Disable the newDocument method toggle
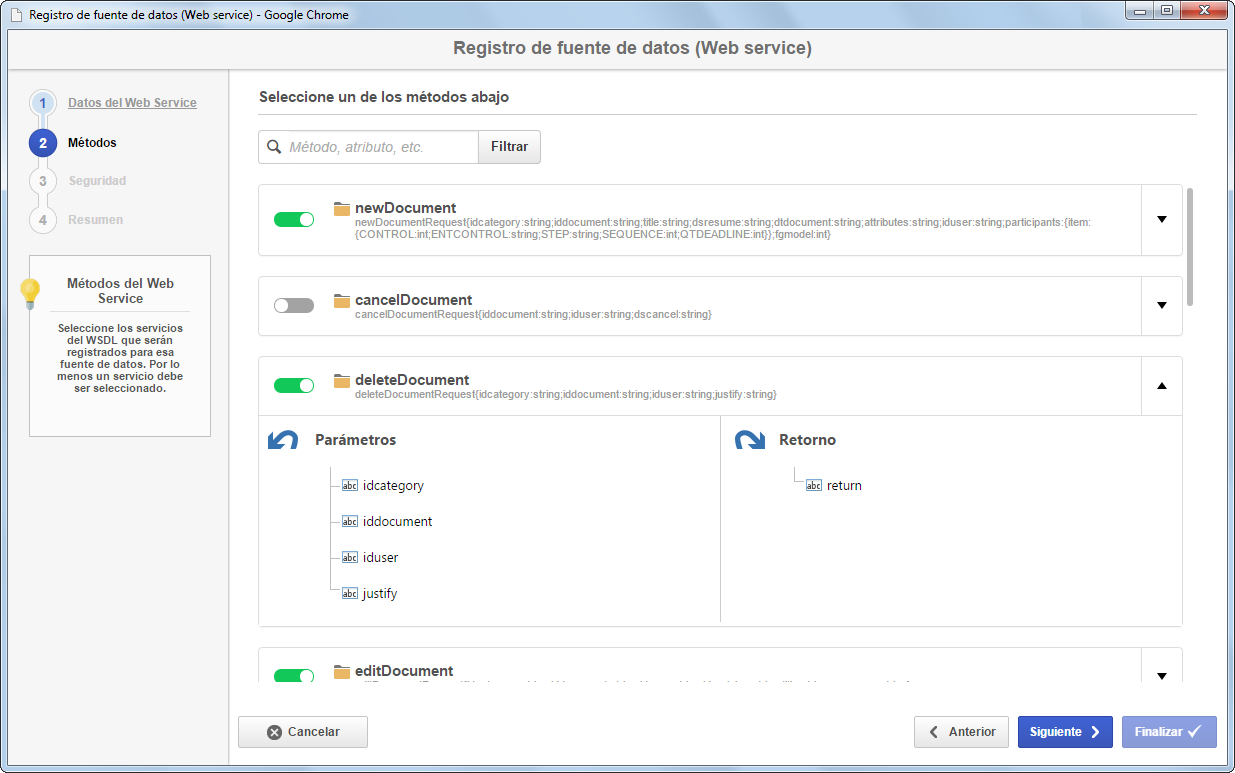This screenshot has height=773, width=1235. coord(294,219)
